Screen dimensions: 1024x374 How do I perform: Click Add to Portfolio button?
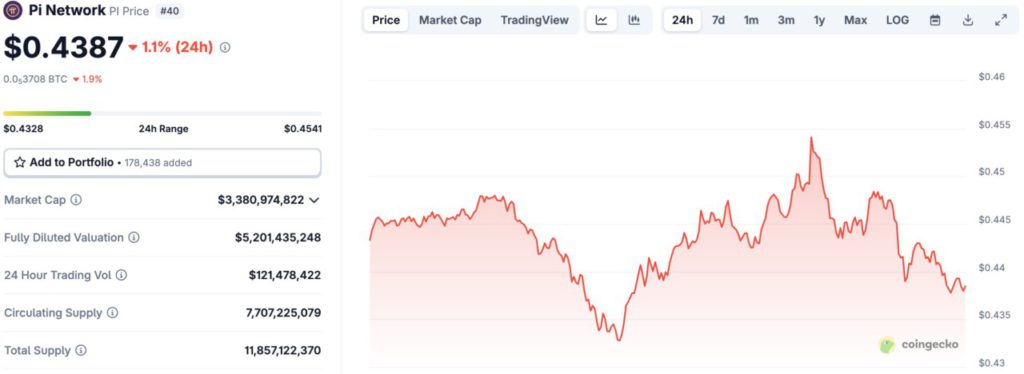point(162,163)
